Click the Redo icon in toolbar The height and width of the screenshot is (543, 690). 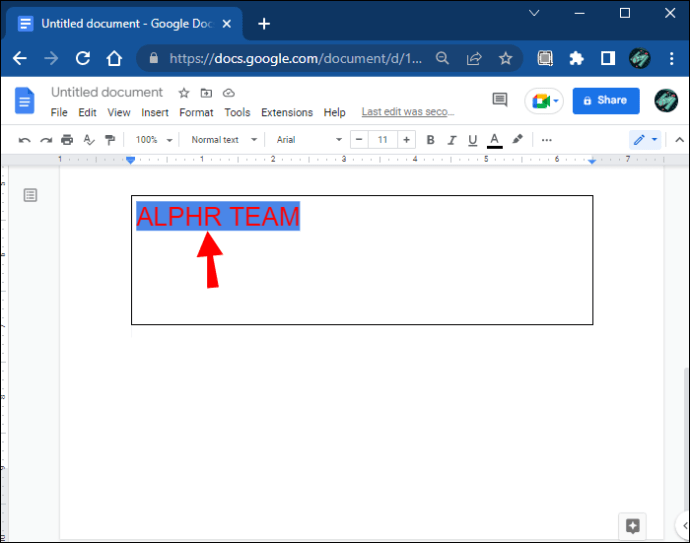point(46,140)
